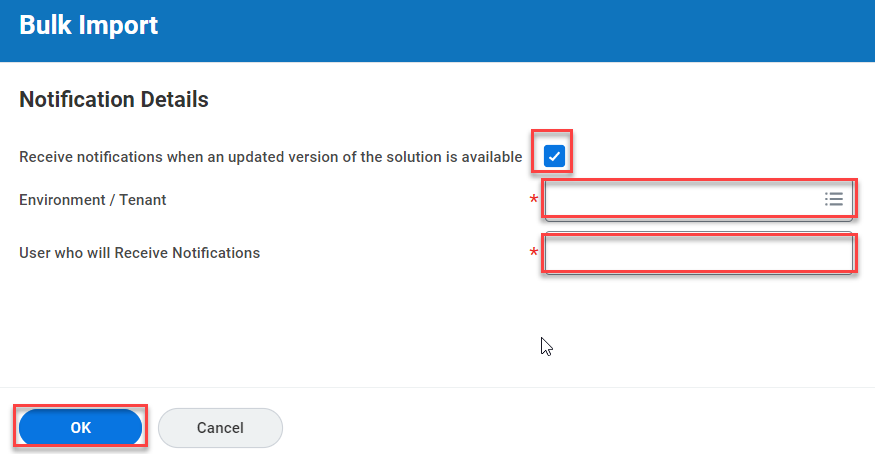
Task: Click the "Receive notifications when an updated version" label
Action: [x=270, y=157]
